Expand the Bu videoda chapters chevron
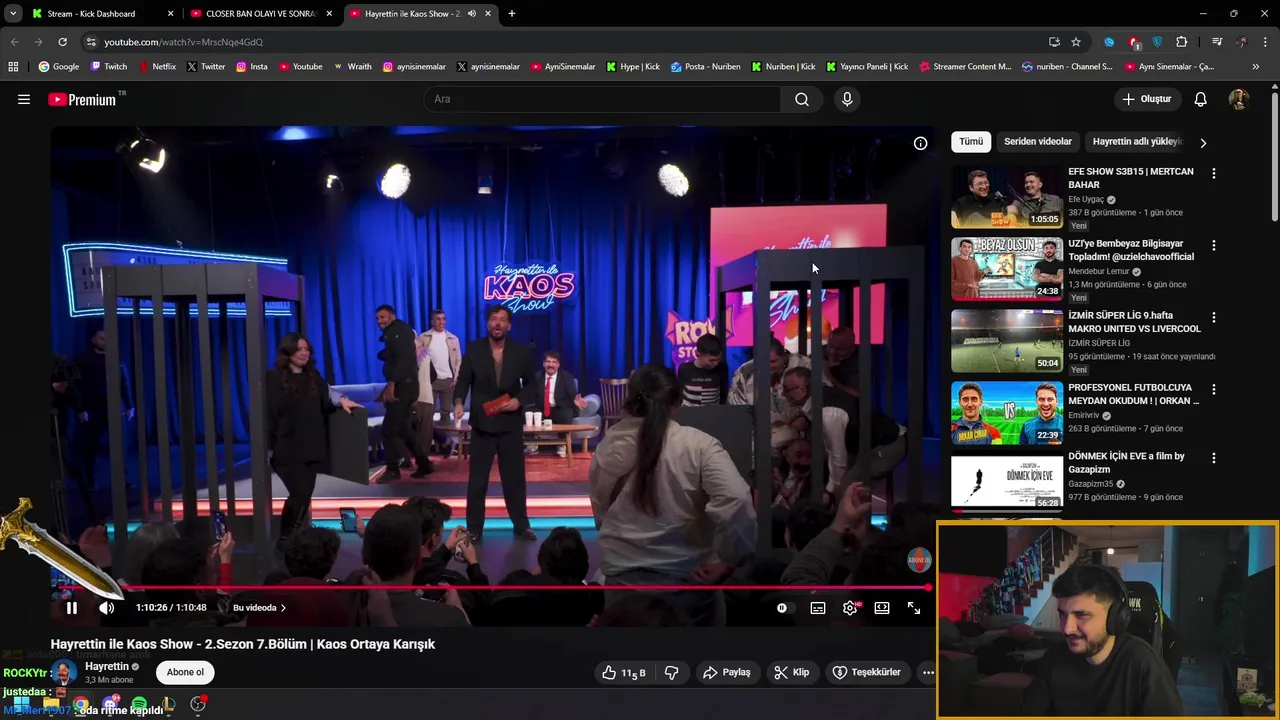Viewport: 1280px width, 720px height. (283, 608)
